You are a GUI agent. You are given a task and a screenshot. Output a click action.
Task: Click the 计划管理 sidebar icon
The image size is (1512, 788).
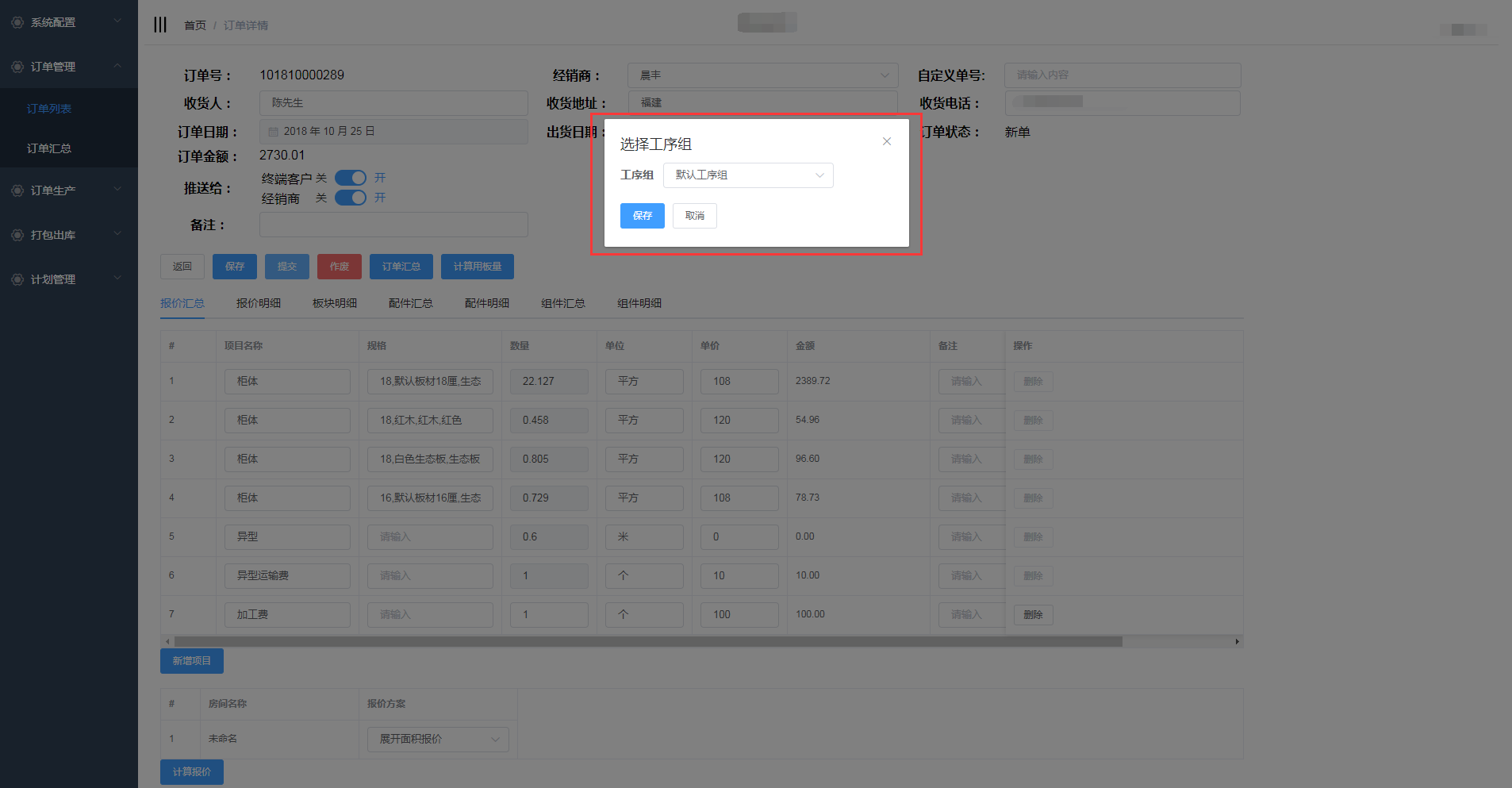coord(17,279)
